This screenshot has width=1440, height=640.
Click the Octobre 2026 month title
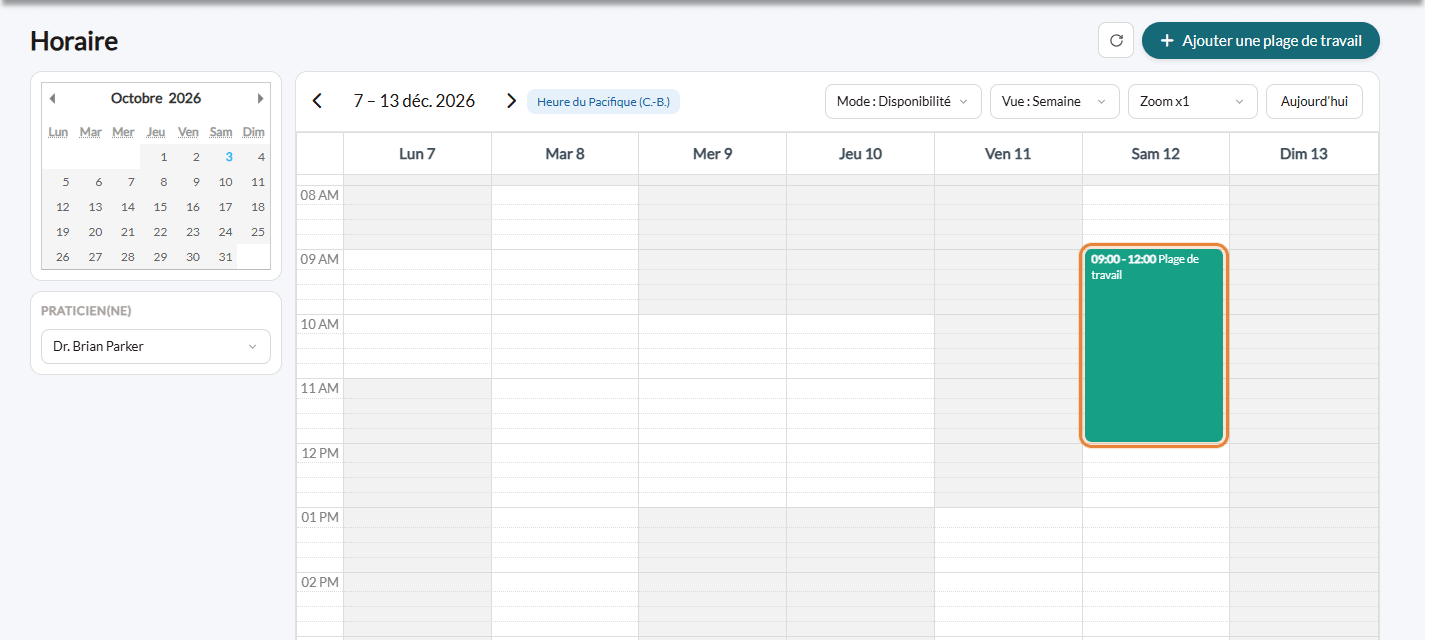point(156,98)
